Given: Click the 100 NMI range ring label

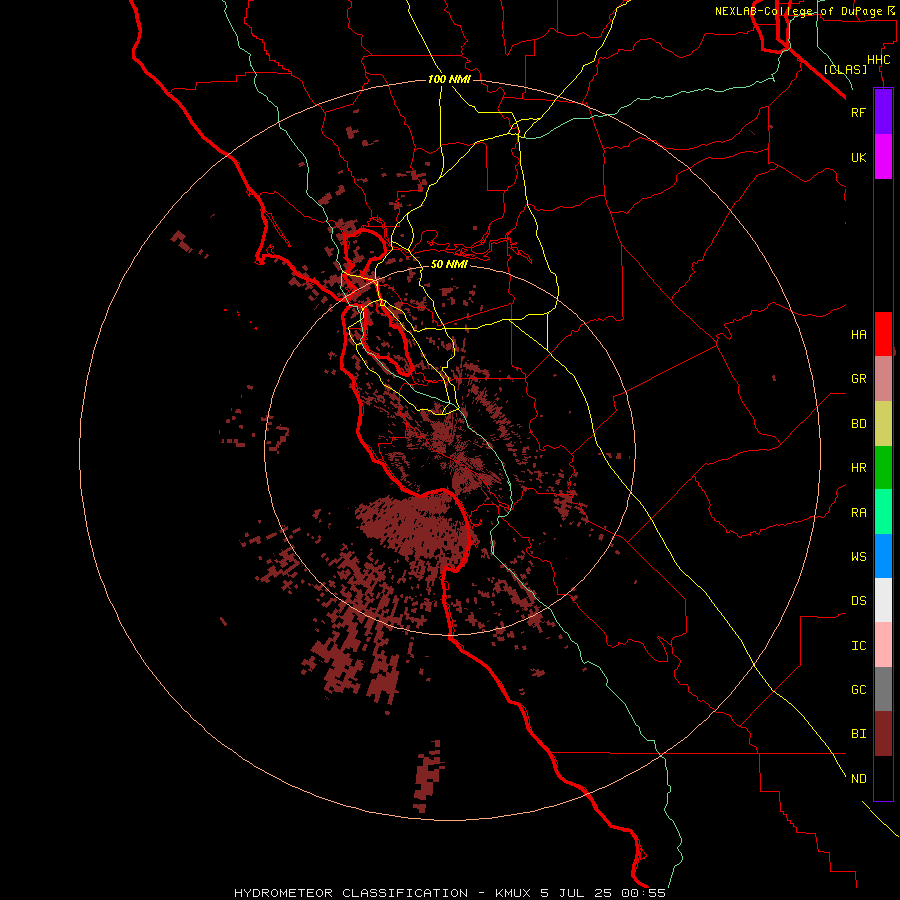Looking at the screenshot, I should click(x=449, y=79).
